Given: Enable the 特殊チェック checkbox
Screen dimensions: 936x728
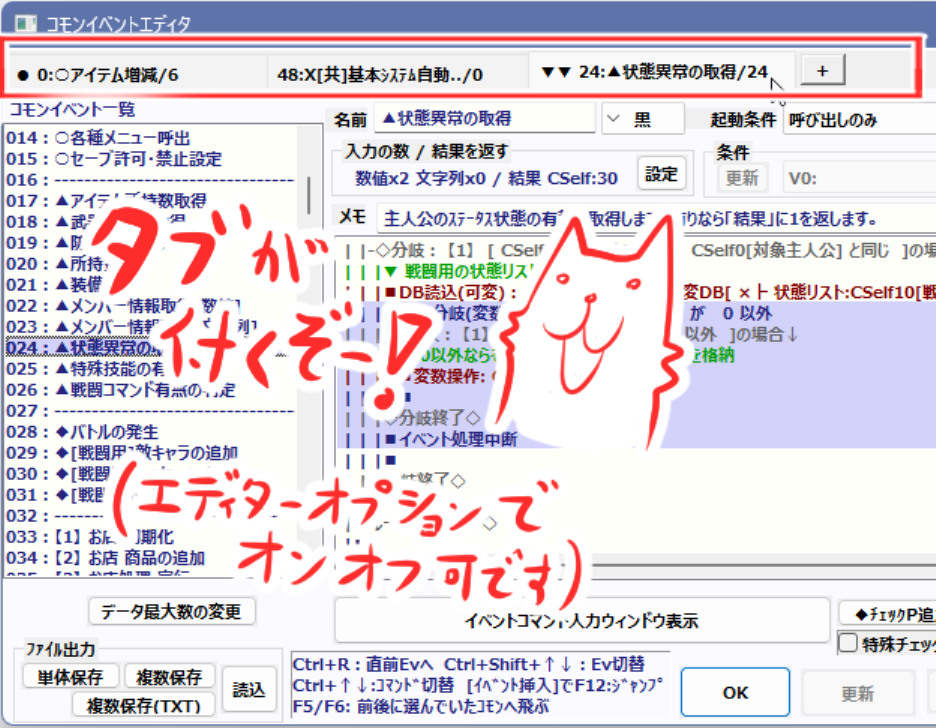Looking at the screenshot, I should pos(848,643).
